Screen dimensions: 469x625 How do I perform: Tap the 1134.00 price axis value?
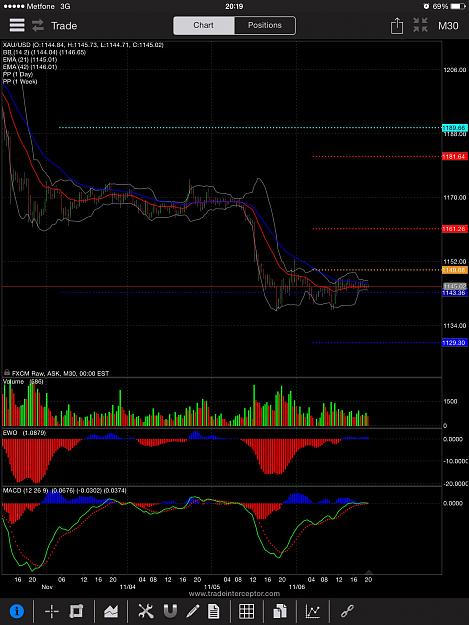(455, 326)
